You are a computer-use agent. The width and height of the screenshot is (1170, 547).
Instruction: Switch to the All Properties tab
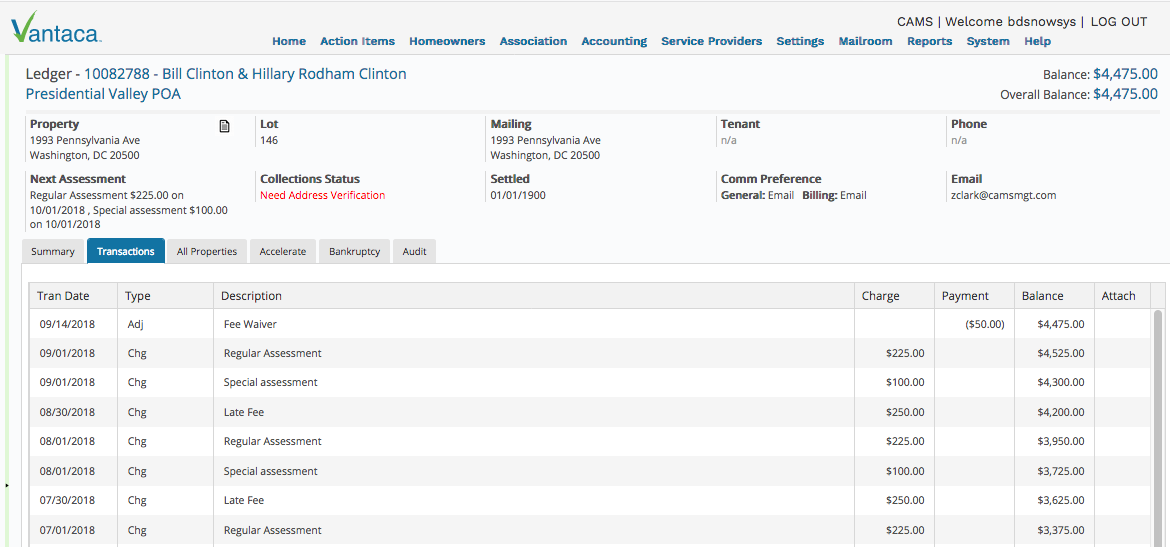(207, 251)
